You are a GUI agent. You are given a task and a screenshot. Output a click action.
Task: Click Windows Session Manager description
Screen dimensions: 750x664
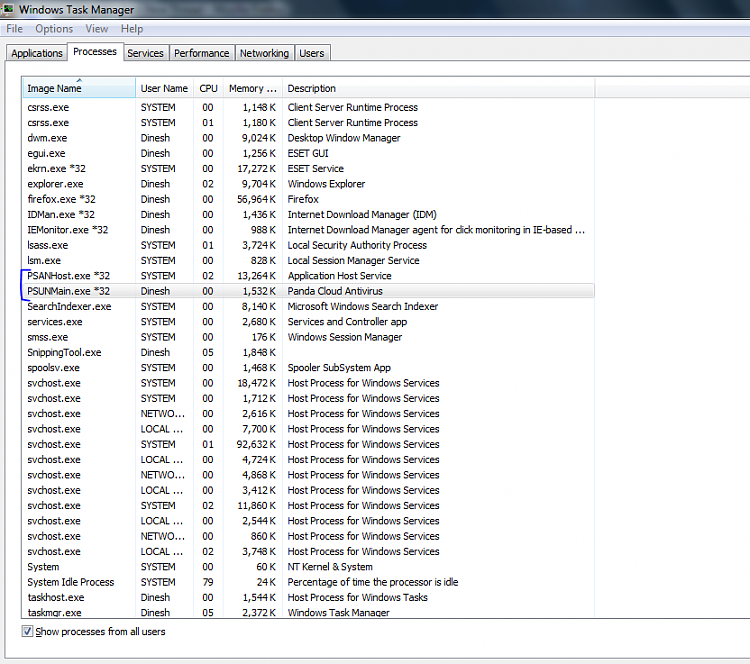click(x=344, y=337)
